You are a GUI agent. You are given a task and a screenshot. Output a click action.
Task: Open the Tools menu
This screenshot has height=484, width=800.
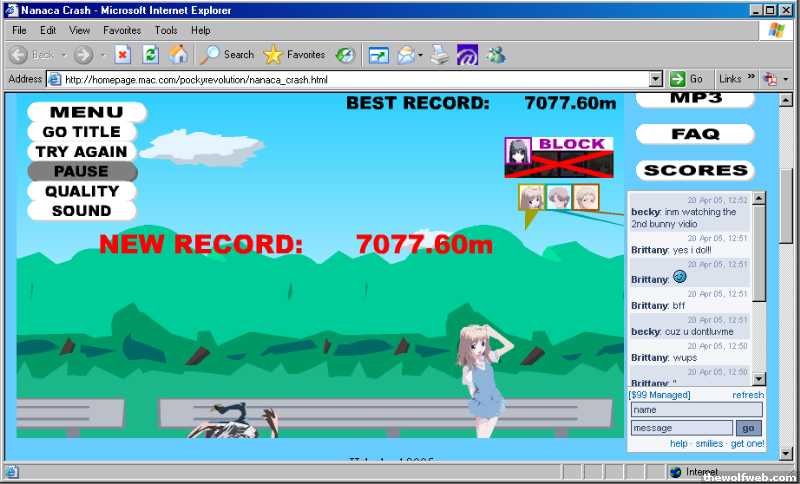(166, 30)
